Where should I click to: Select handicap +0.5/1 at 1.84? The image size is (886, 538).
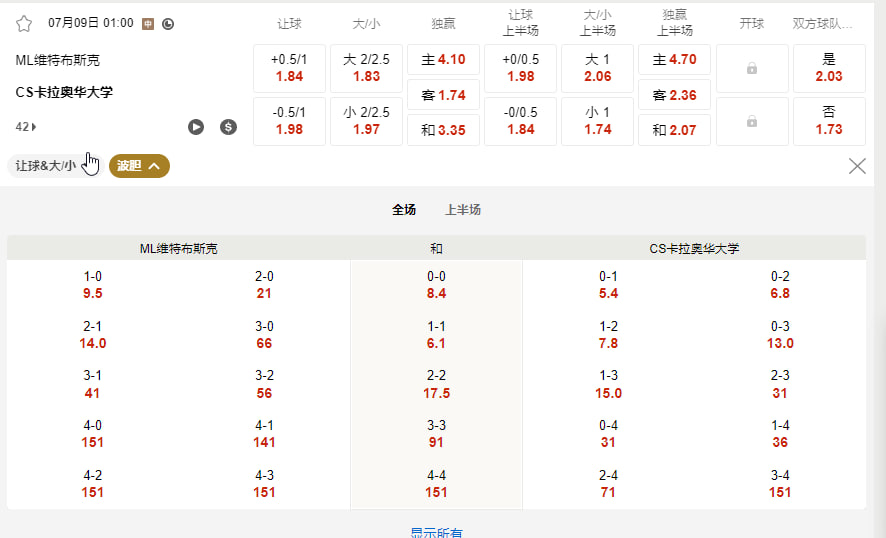(x=289, y=68)
